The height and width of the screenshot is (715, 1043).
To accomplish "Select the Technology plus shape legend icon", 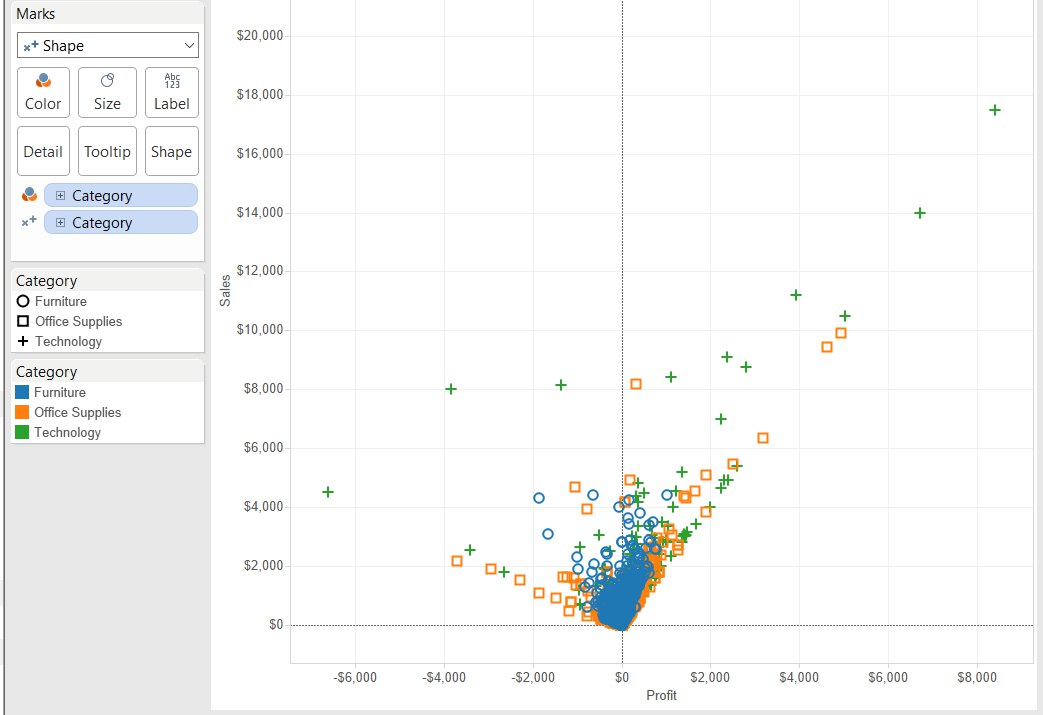I will (23, 341).
